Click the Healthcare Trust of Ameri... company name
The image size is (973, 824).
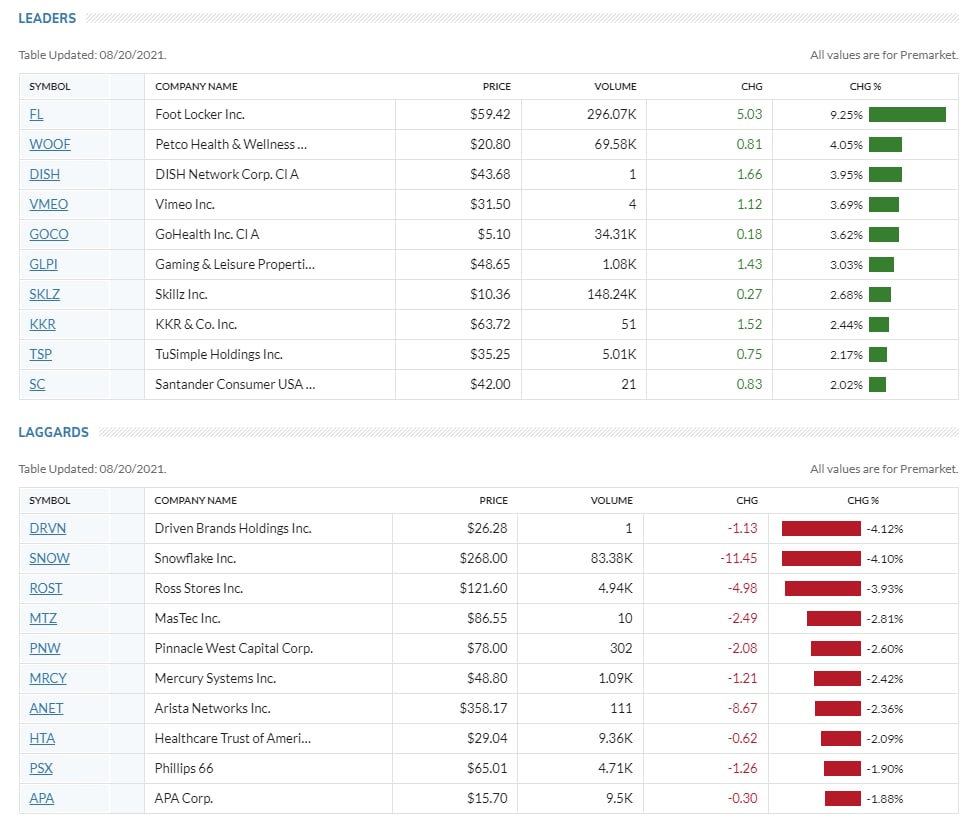(233, 738)
